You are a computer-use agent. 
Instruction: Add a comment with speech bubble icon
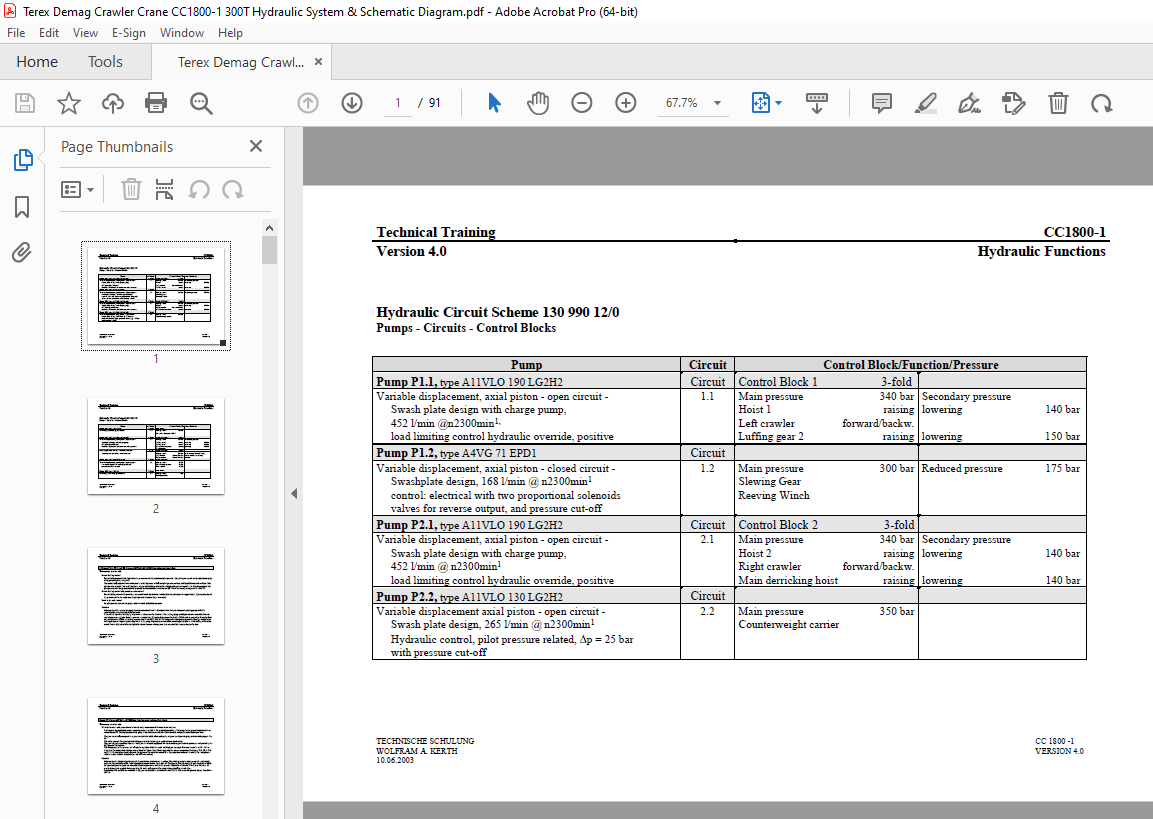click(x=882, y=103)
